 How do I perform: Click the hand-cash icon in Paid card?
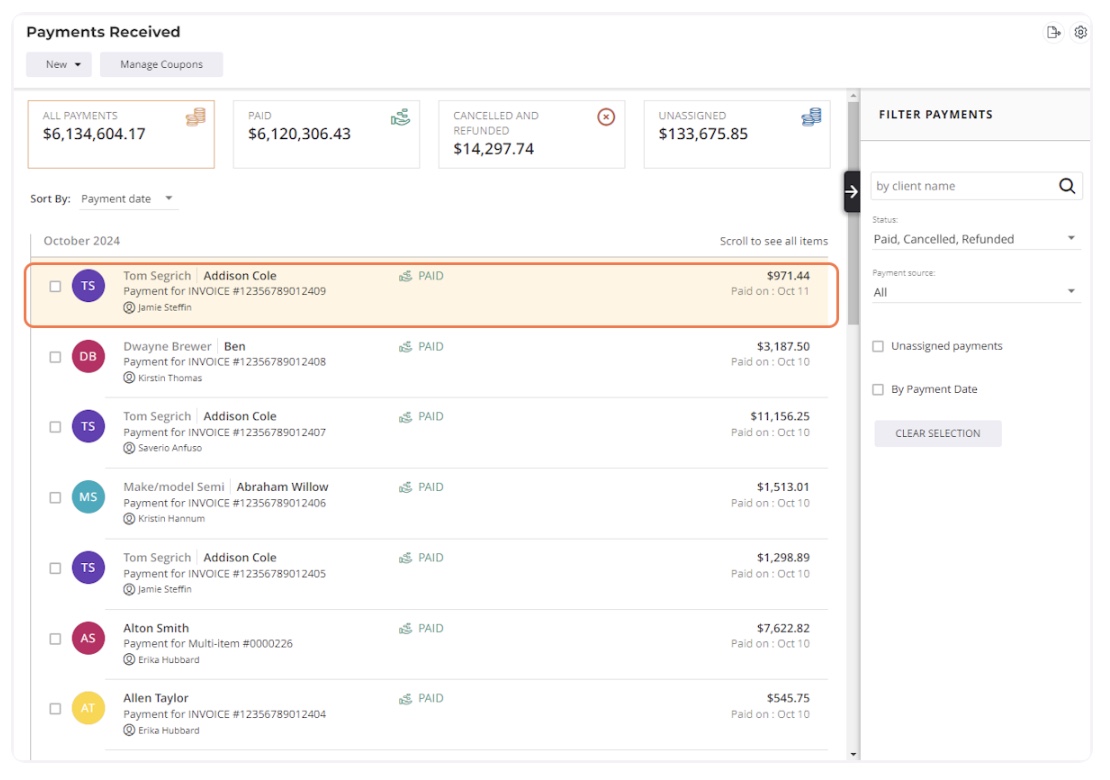[x=401, y=117]
